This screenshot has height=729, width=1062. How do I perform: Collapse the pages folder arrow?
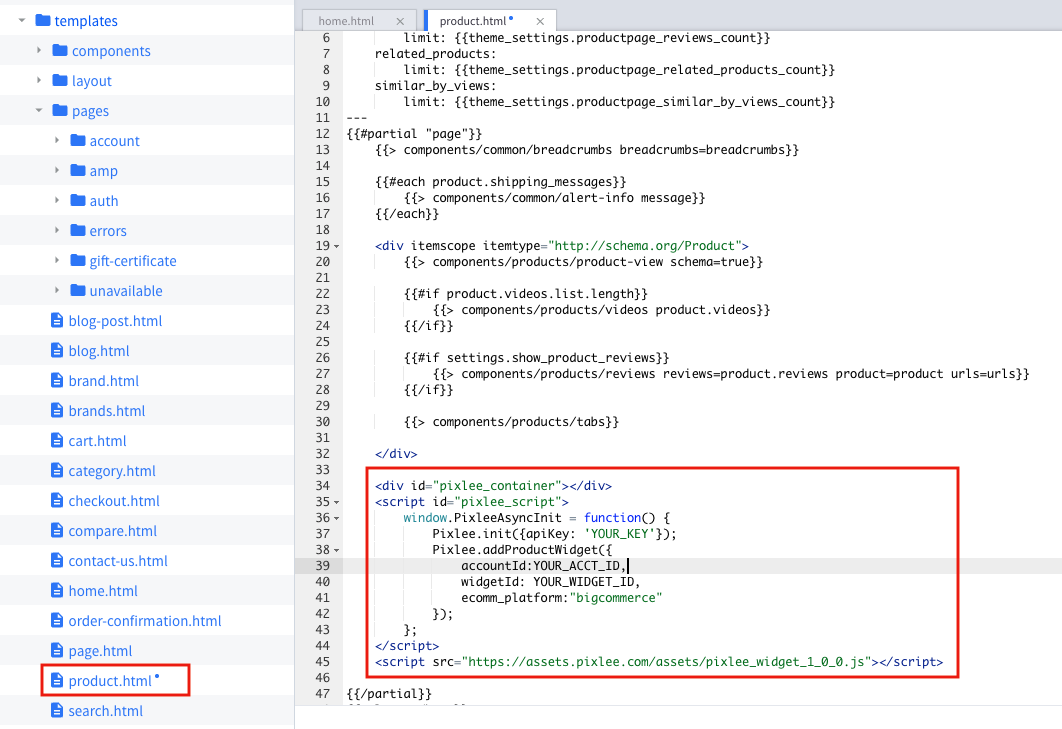point(39,110)
